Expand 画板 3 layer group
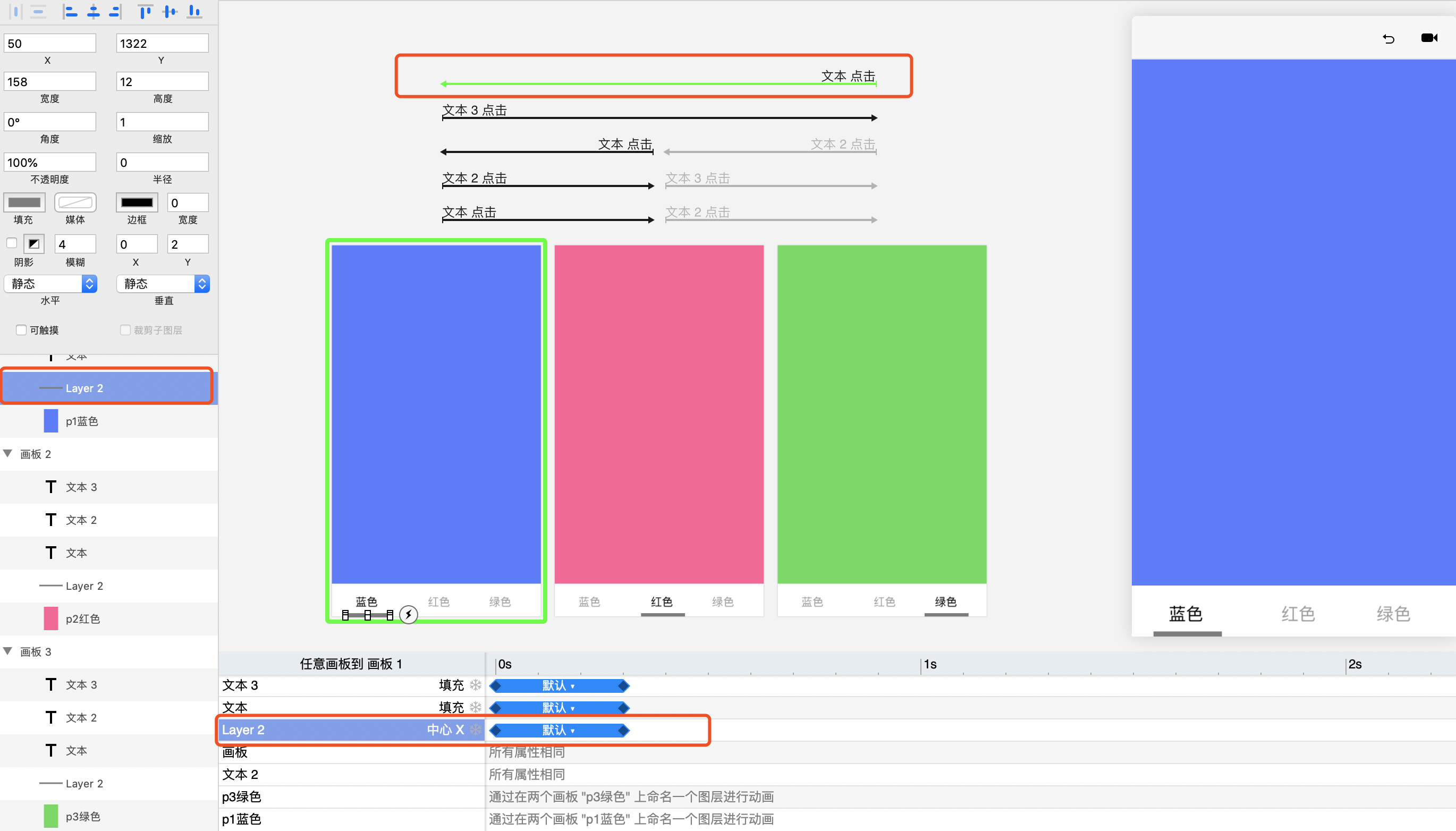This screenshot has height=831, width=1456. coord(9,651)
